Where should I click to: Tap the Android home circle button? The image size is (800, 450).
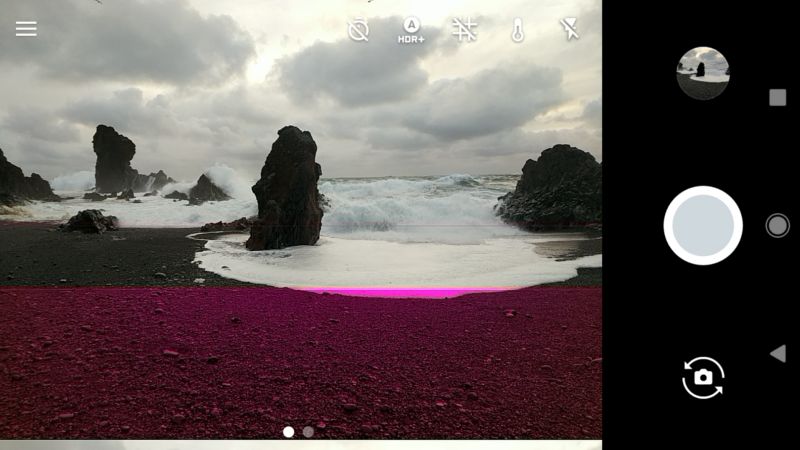[778, 226]
